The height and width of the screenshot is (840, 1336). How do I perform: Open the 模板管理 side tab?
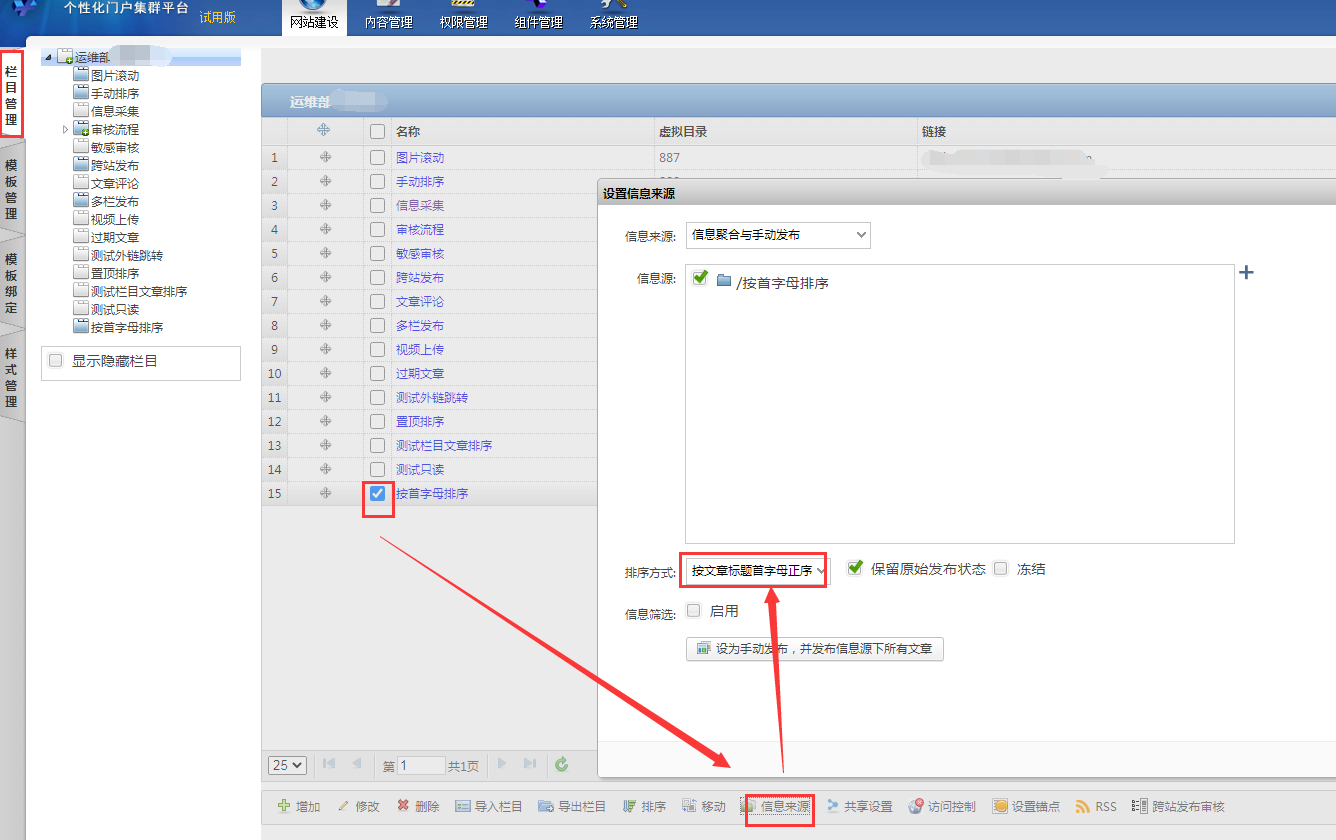pos(11,189)
